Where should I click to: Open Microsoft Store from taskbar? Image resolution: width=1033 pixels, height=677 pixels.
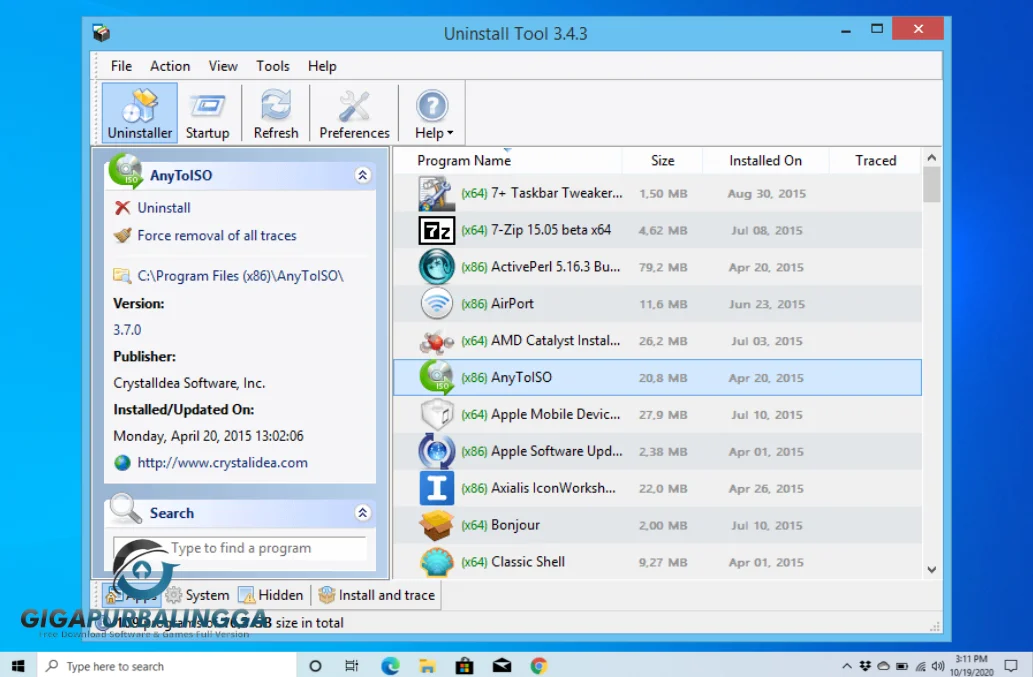(464, 666)
